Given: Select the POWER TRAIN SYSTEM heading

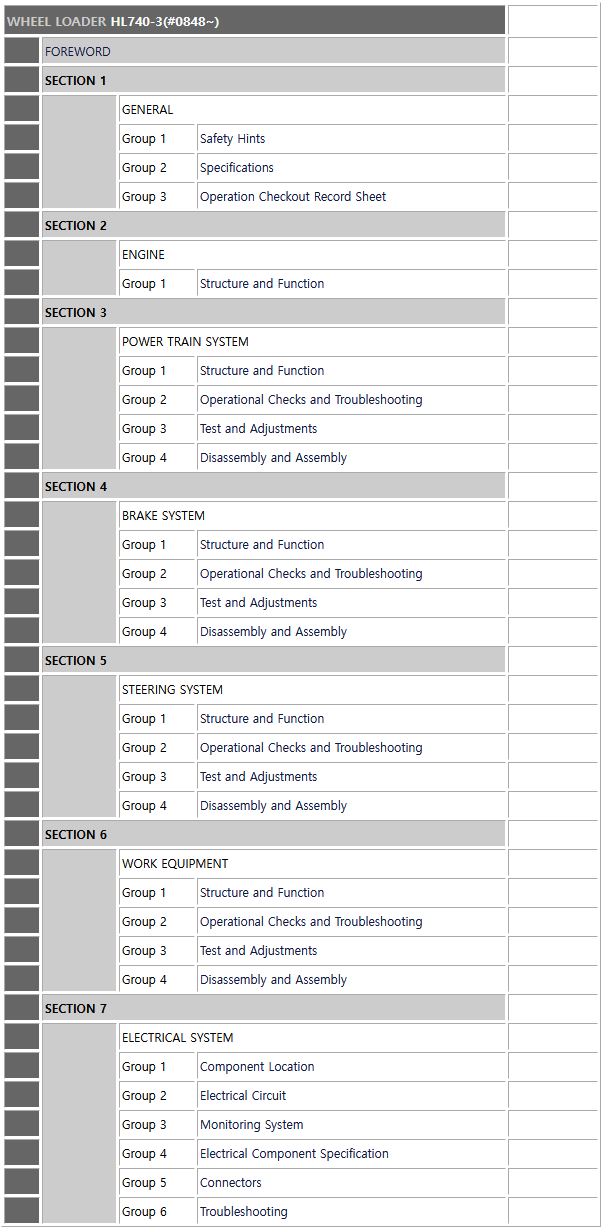Looking at the screenshot, I should (185, 342).
